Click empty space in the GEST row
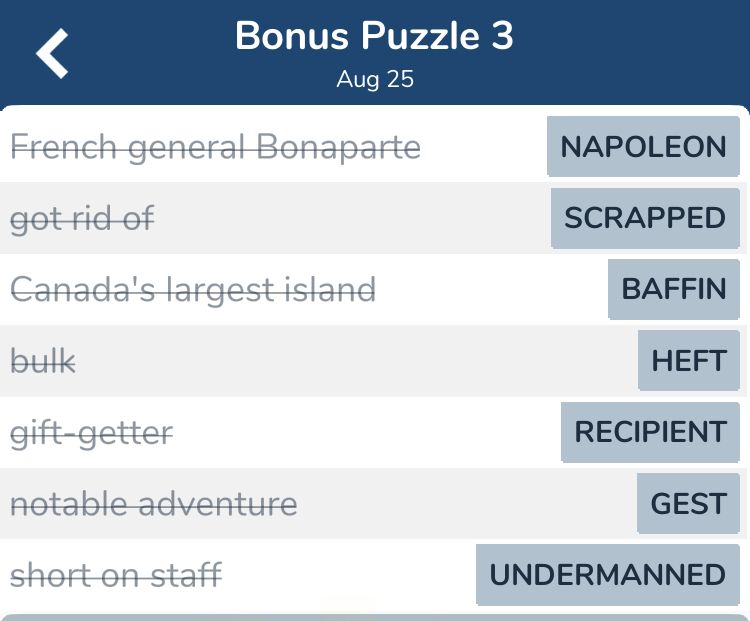 (x=466, y=504)
